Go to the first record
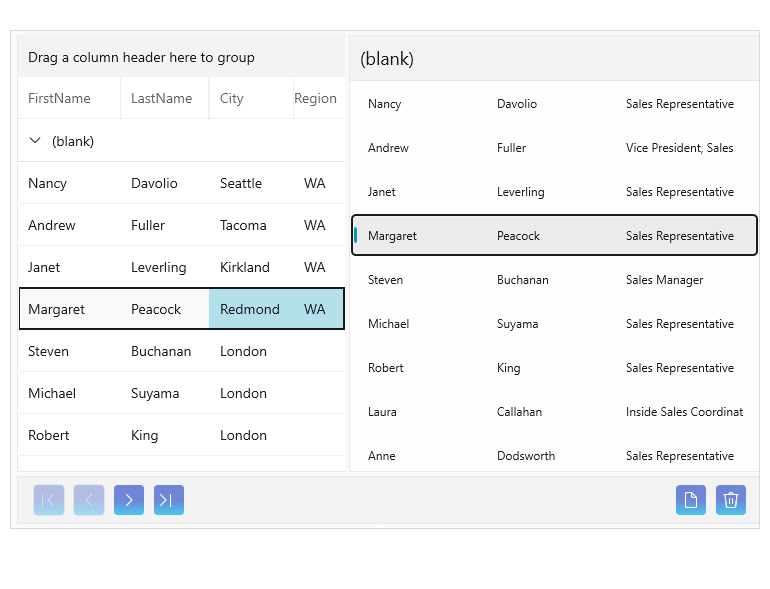Viewport: 770px width, 589px height. pos(49,500)
